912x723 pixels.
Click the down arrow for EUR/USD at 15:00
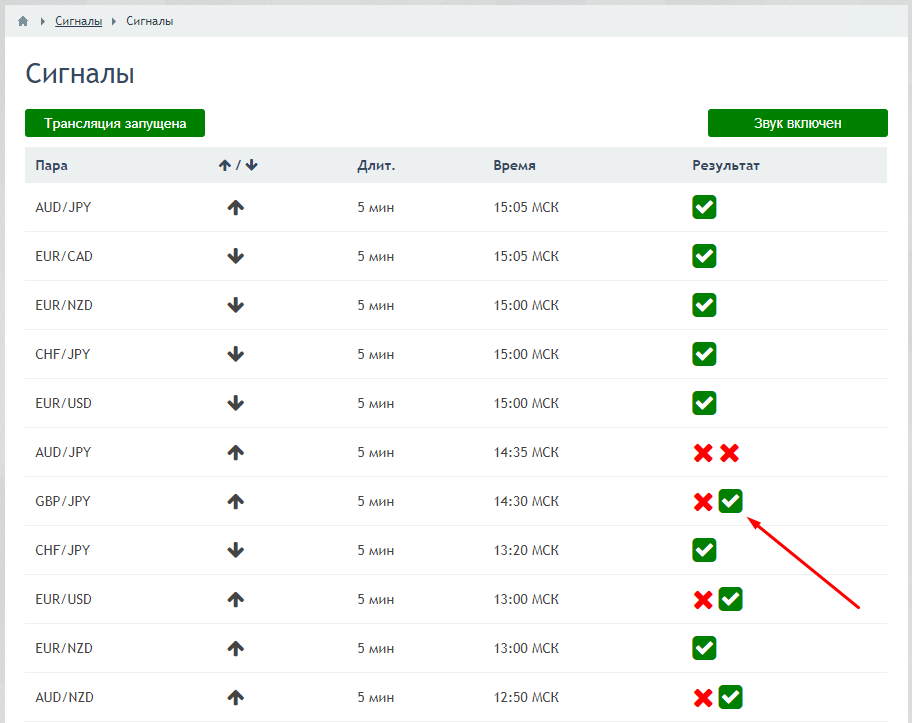tap(236, 403)
